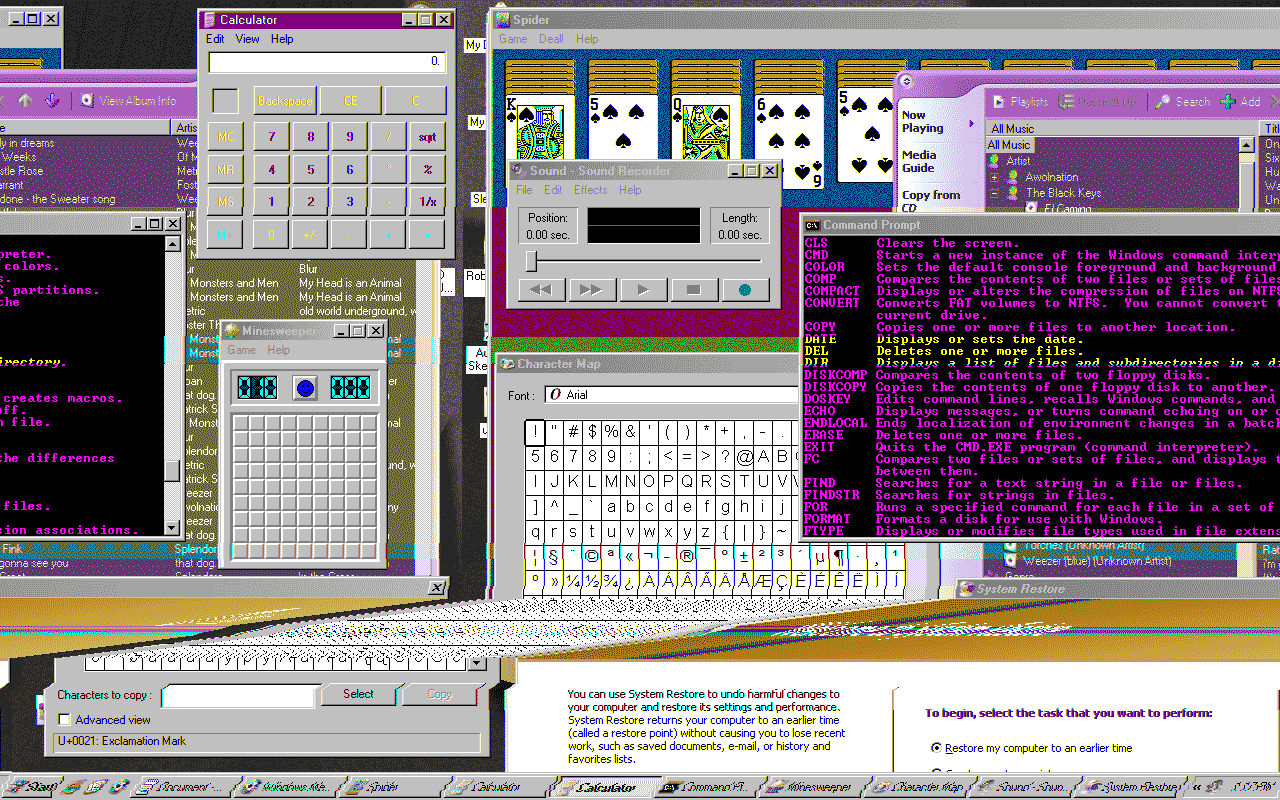
Task: Click the Characters to copy text field
Action: pyautogui.click(x=238, y=695)
